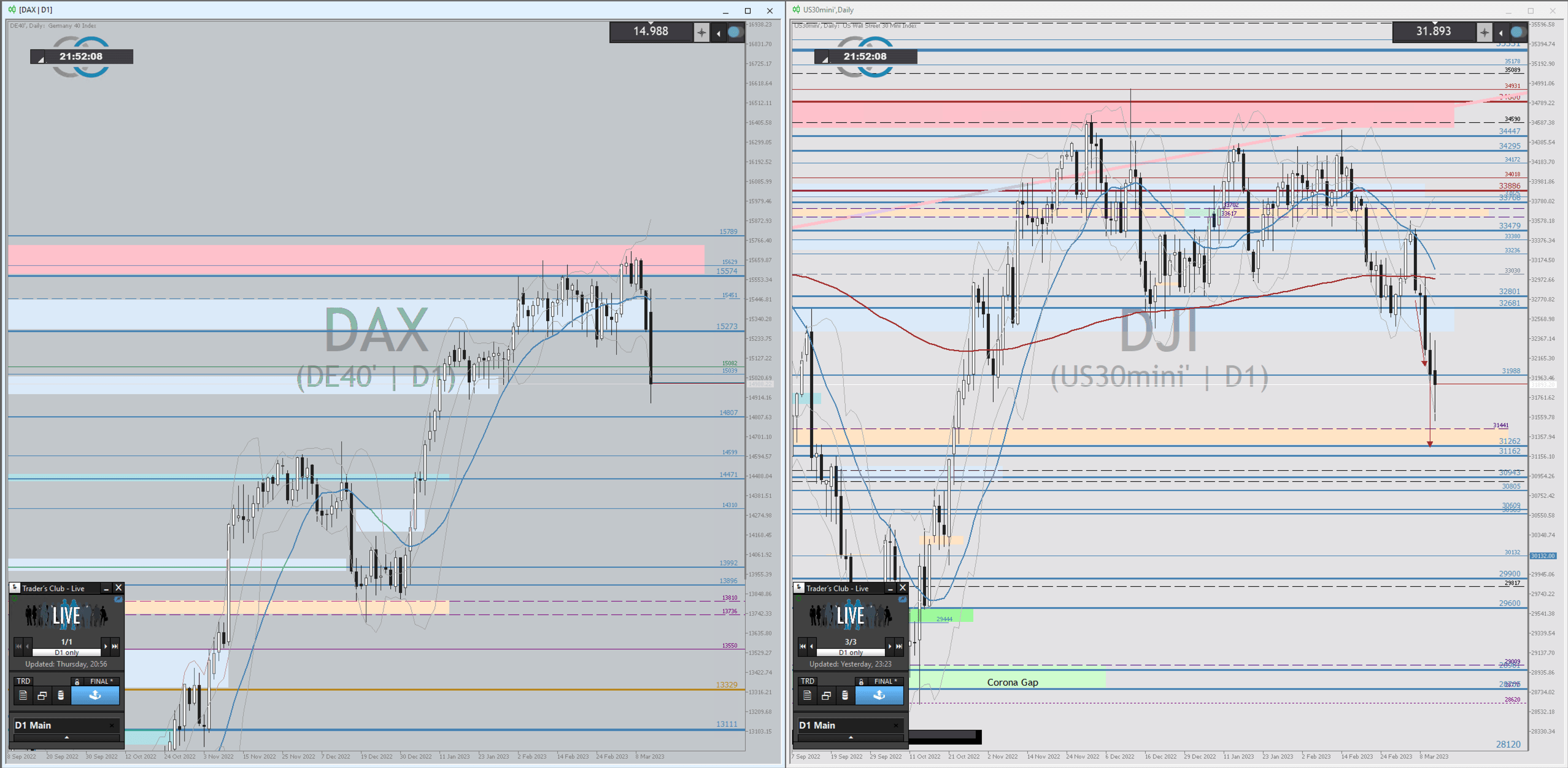Click the 29444 level label on the US30mini chart
This screenshot has width=1568, height=768.
(x=944, y=619)
